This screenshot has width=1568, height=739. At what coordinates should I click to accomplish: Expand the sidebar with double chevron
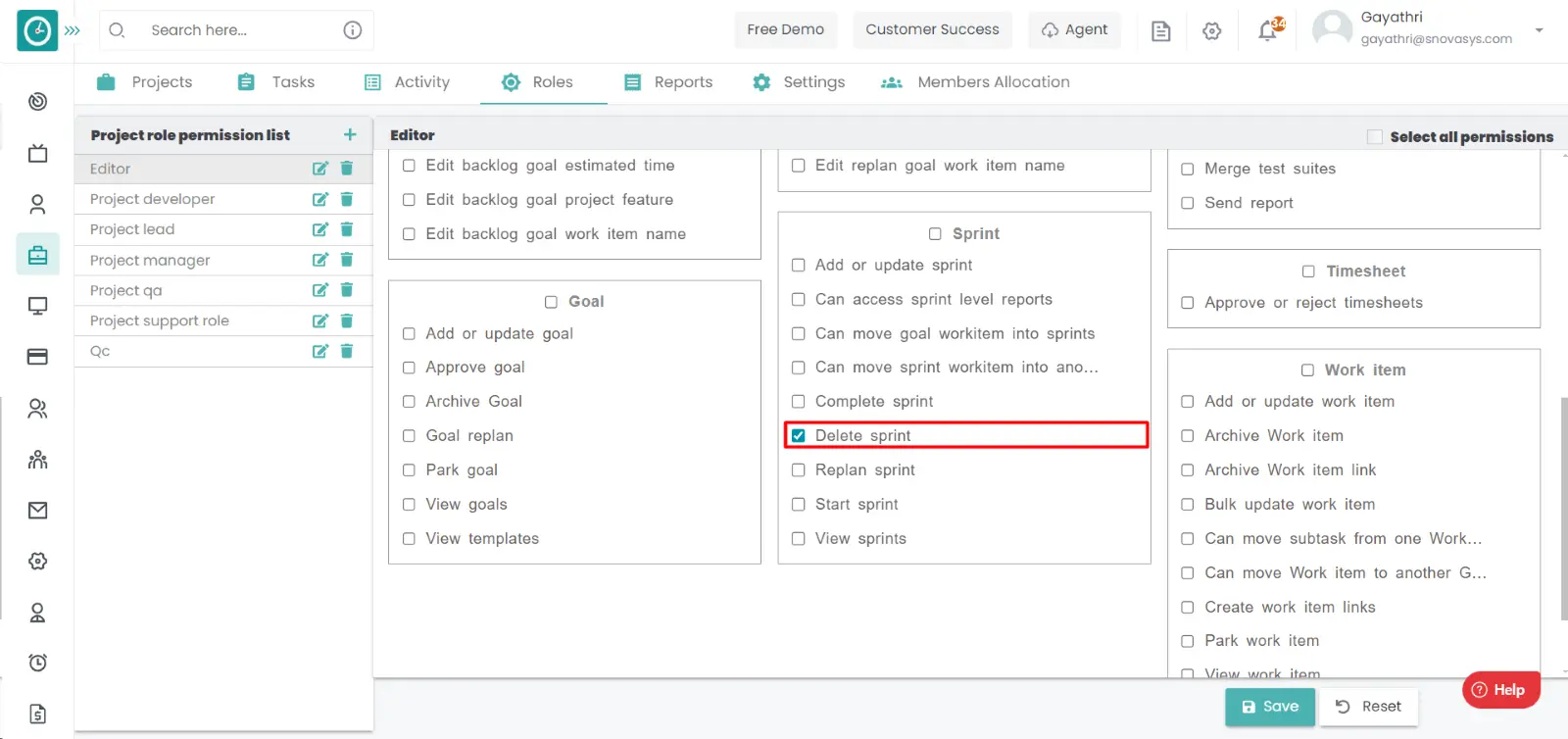click(73, 30)
